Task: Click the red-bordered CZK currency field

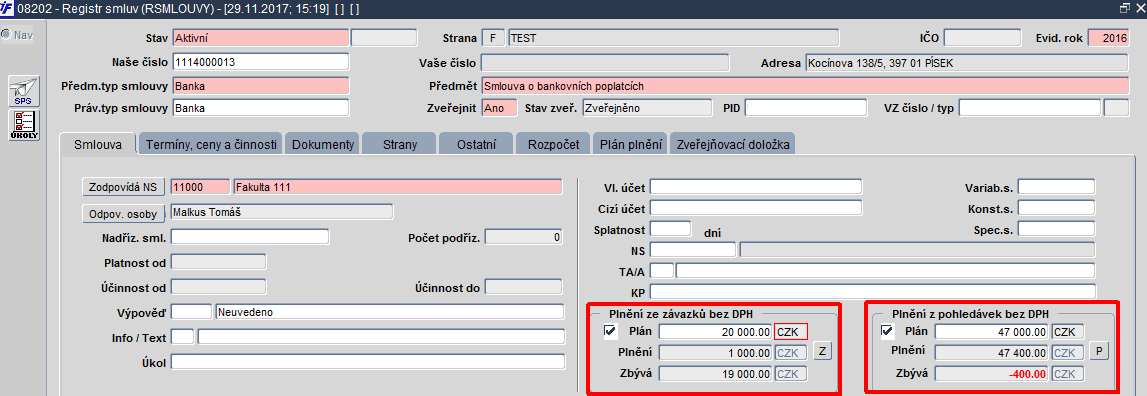Action: [x=791, y=332]
